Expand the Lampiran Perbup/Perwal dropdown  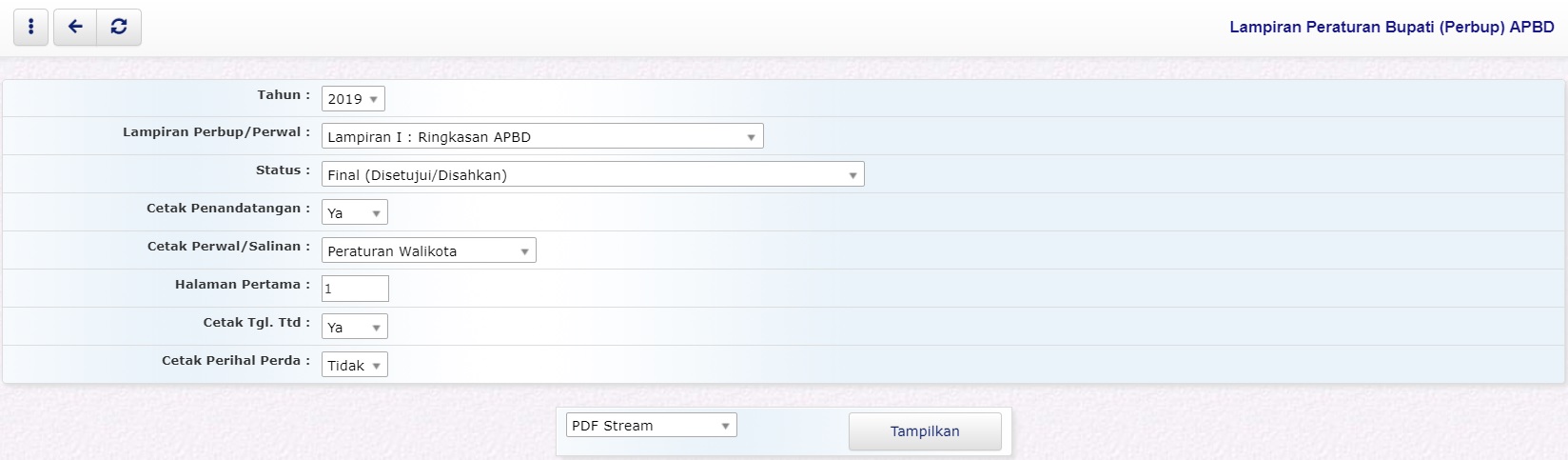(542, 137)
